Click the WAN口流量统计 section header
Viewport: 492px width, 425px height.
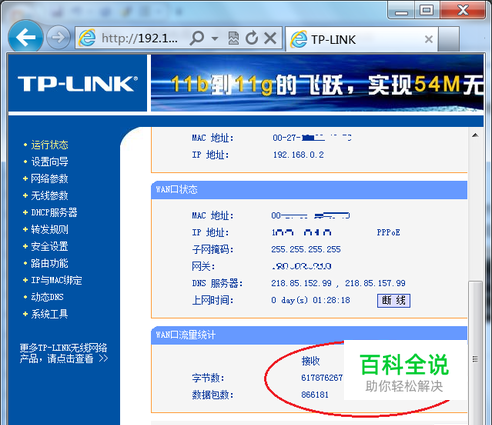(309, 335)
